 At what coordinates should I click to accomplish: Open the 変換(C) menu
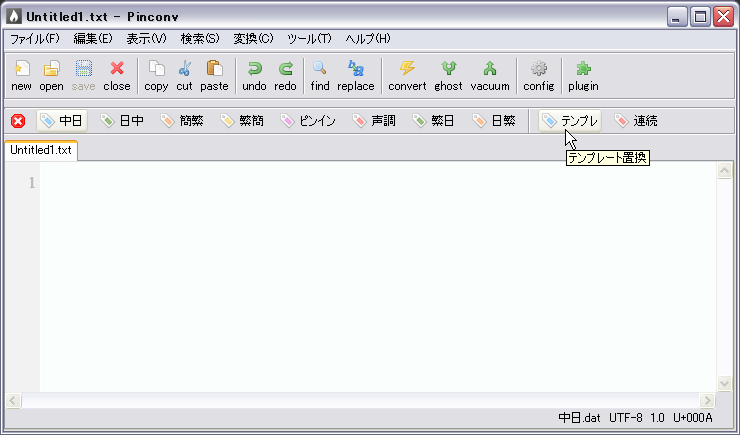253,39
